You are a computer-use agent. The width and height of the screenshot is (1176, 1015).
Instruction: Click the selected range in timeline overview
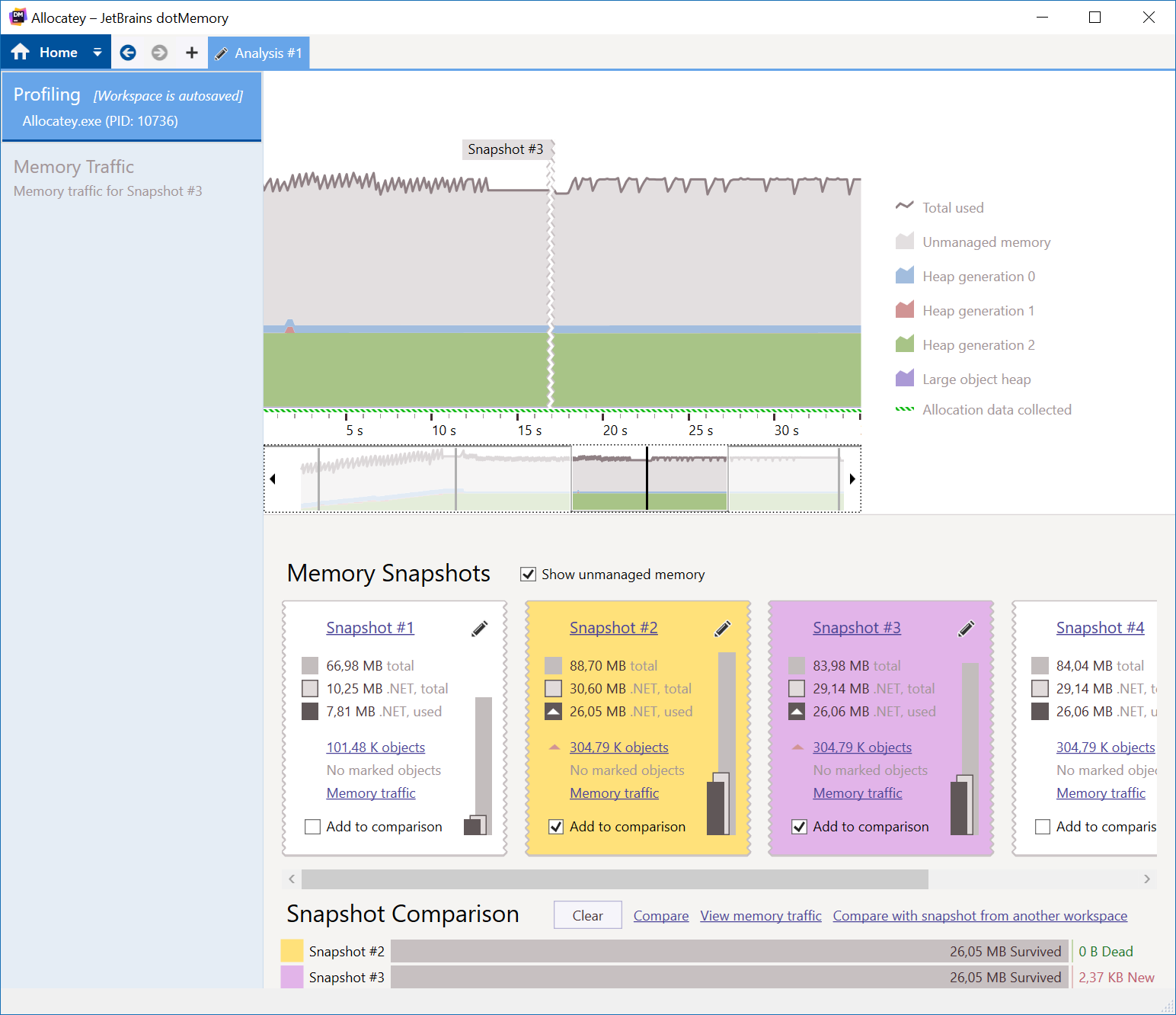pyautogui.click(x=650, y=479)
